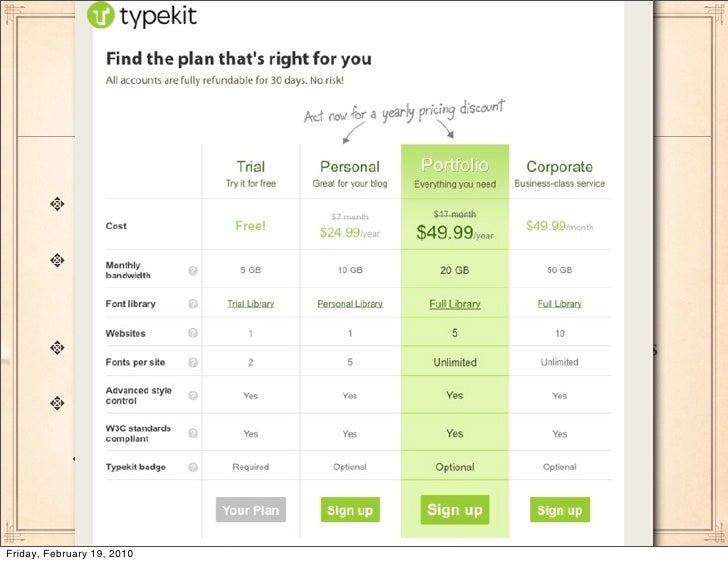
Task: Select the Portfolio plan column heading
Action: 455,165
